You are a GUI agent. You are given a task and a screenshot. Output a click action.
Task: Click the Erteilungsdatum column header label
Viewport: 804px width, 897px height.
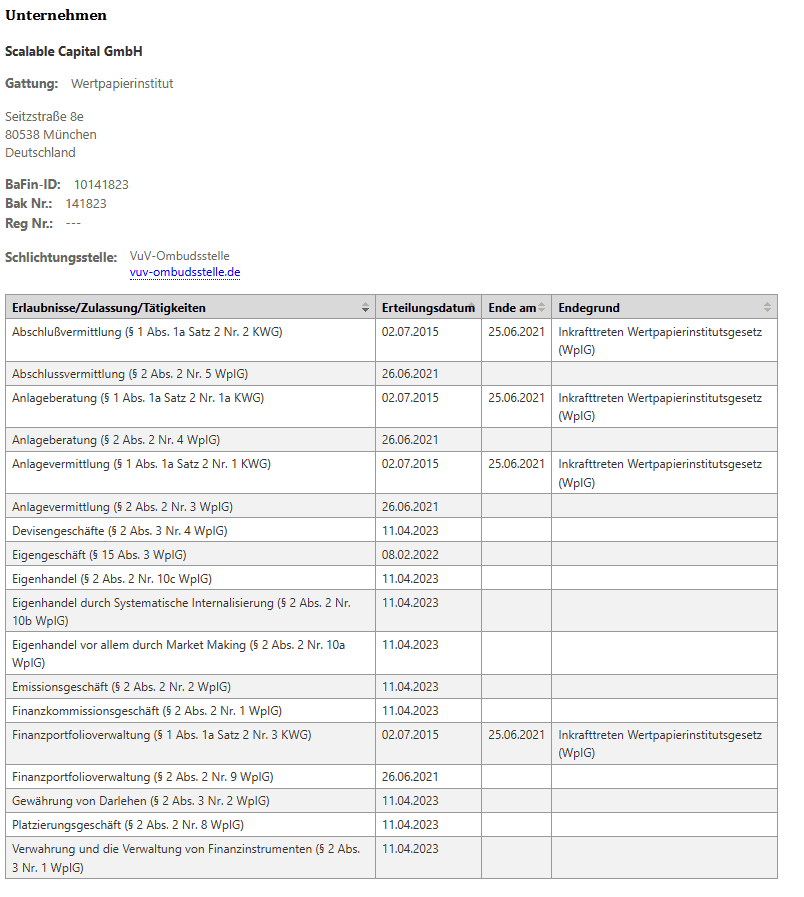[425, 308]
